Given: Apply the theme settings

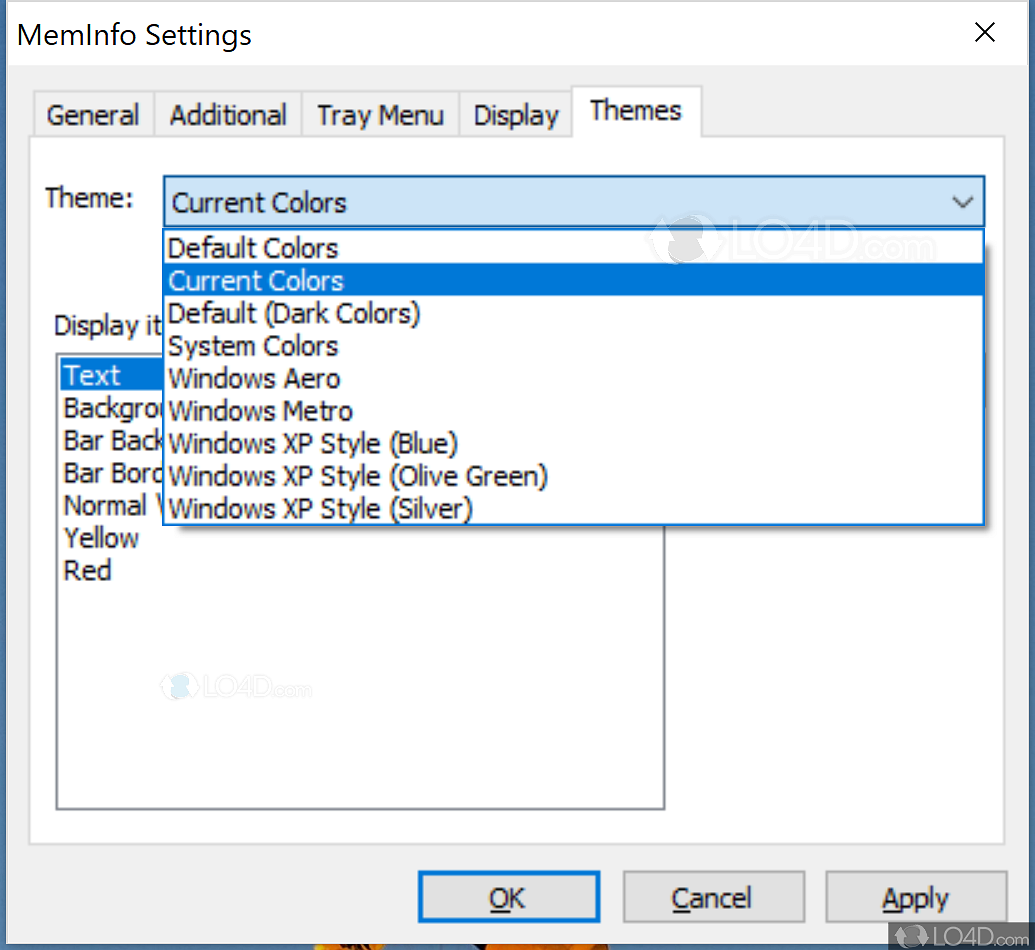Looking at the screenshot, I should coord(915,898).
